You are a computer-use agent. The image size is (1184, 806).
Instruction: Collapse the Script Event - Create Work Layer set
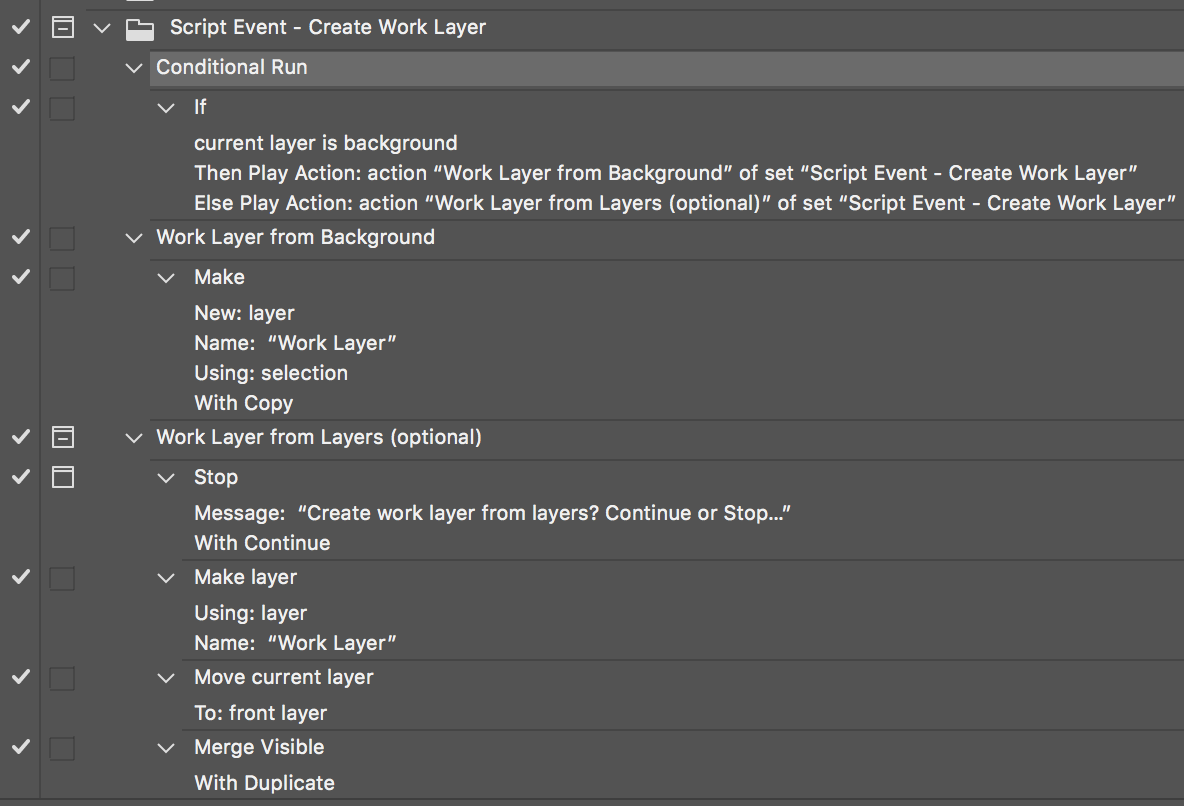click(102, 28)
